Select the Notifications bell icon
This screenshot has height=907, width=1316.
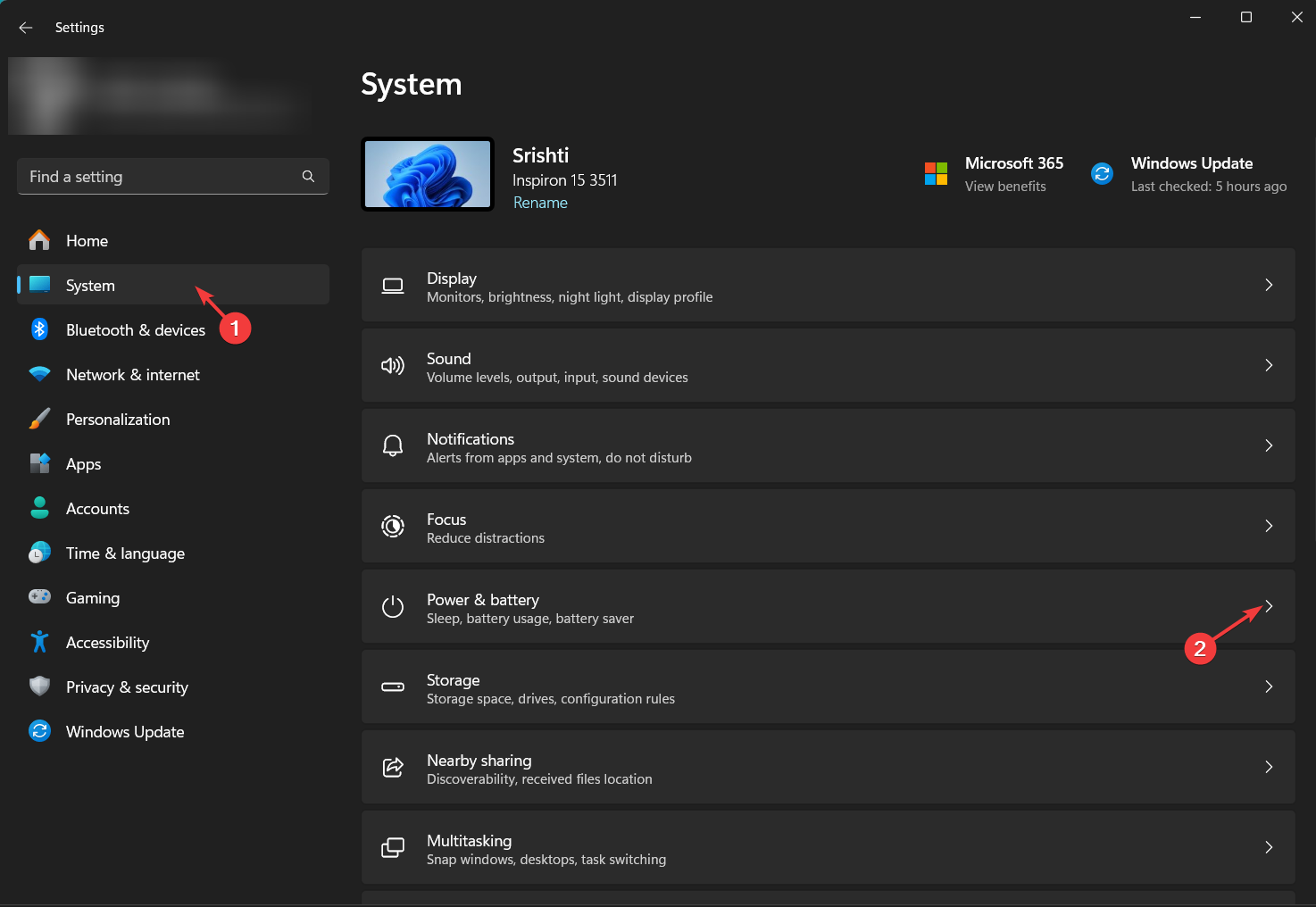click(393, 445)
